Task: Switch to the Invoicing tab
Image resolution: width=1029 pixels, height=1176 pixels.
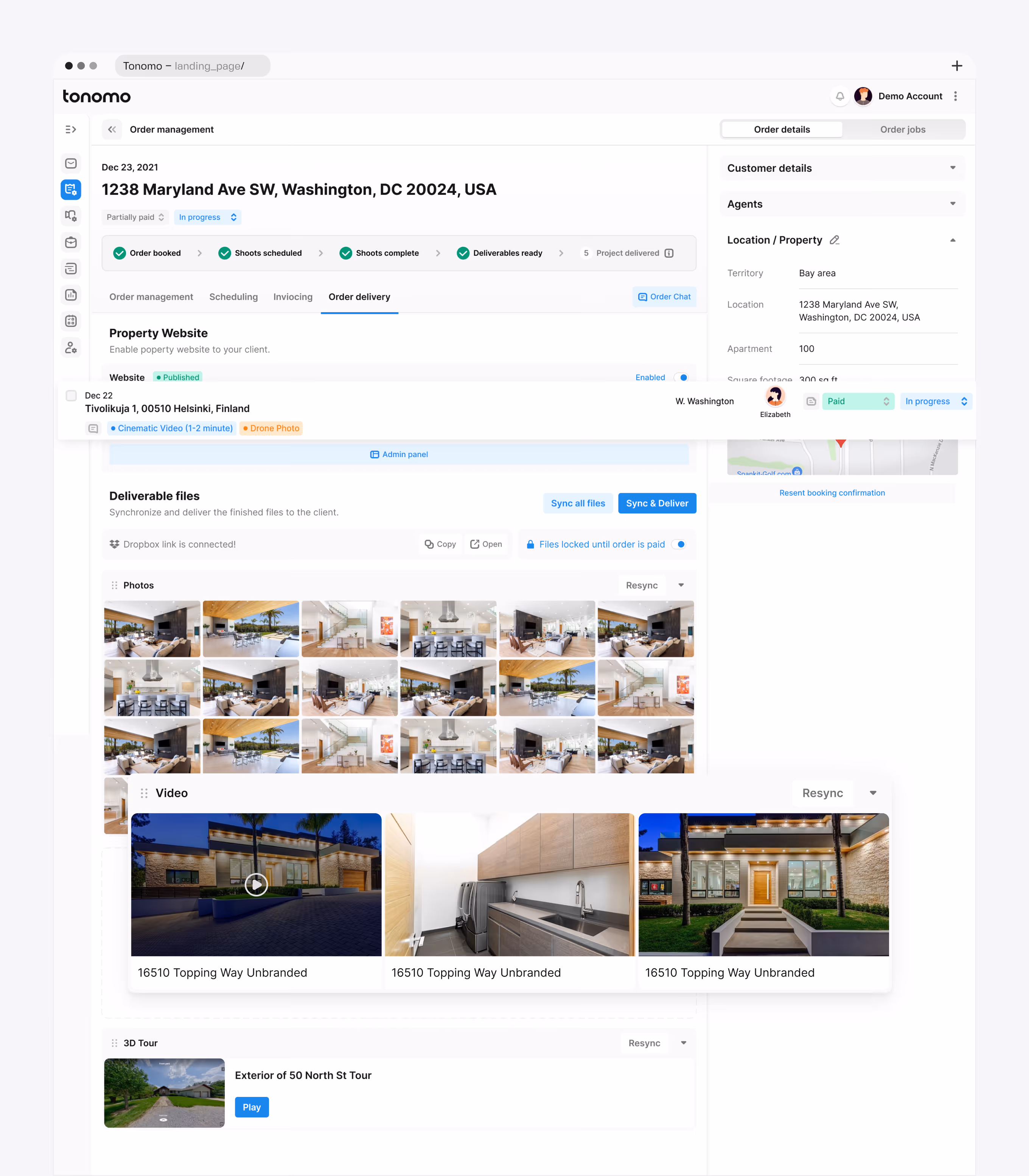Action: click(x=293, y=297)
